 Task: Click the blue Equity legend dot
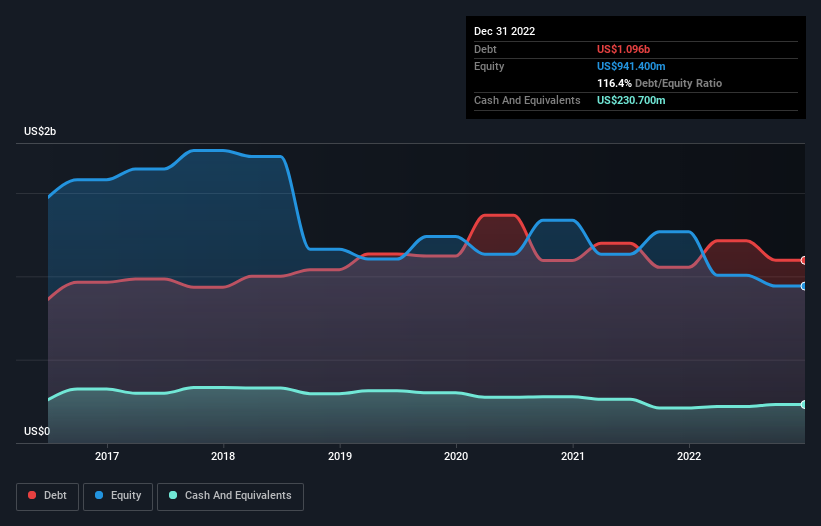(99, 495)
